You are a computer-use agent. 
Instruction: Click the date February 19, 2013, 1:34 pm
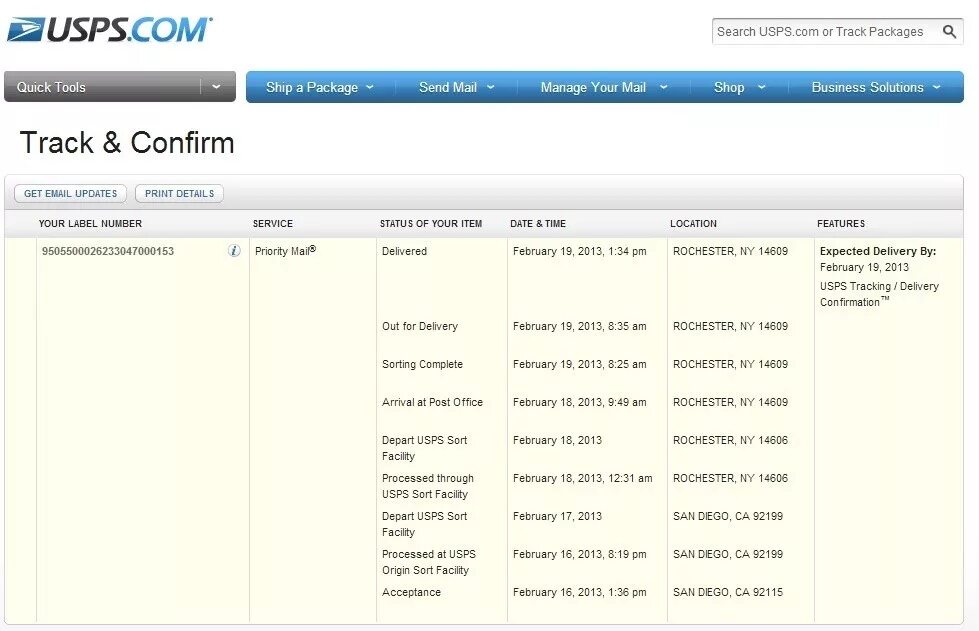pos(579,252)
